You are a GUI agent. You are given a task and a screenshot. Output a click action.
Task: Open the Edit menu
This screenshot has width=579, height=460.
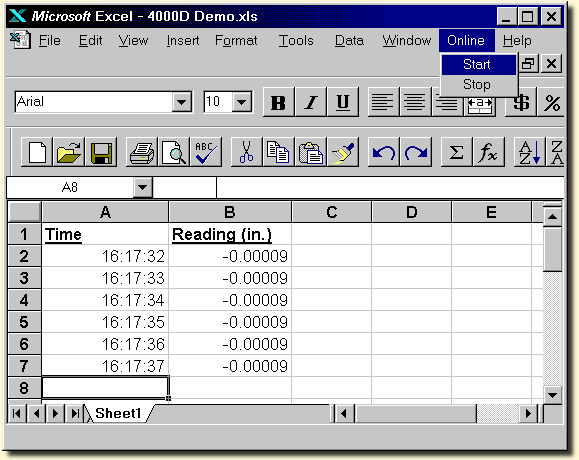(x=90, y=40)
